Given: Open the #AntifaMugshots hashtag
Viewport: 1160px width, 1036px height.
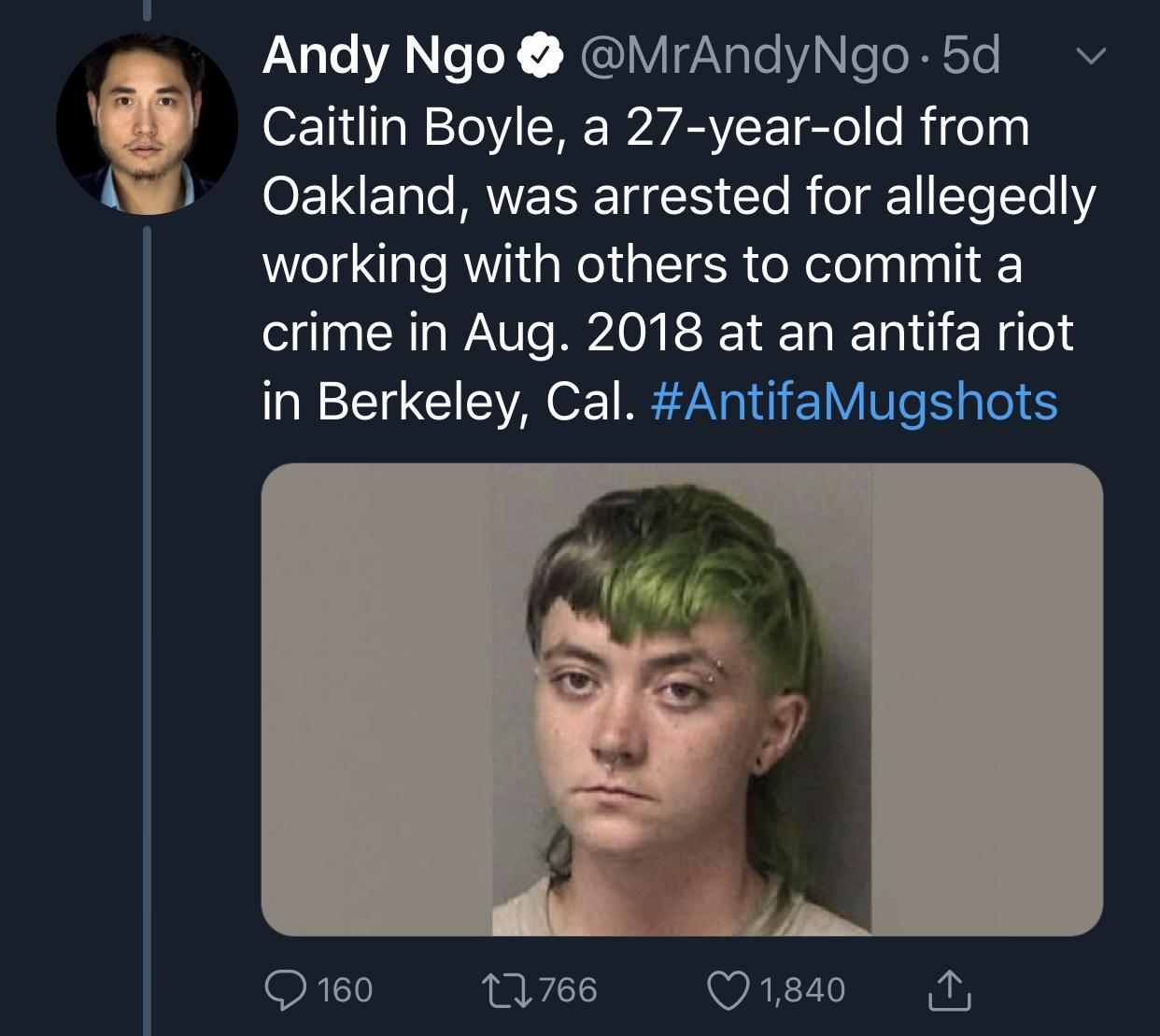Looking at the screenshot, I should [851, 402].
